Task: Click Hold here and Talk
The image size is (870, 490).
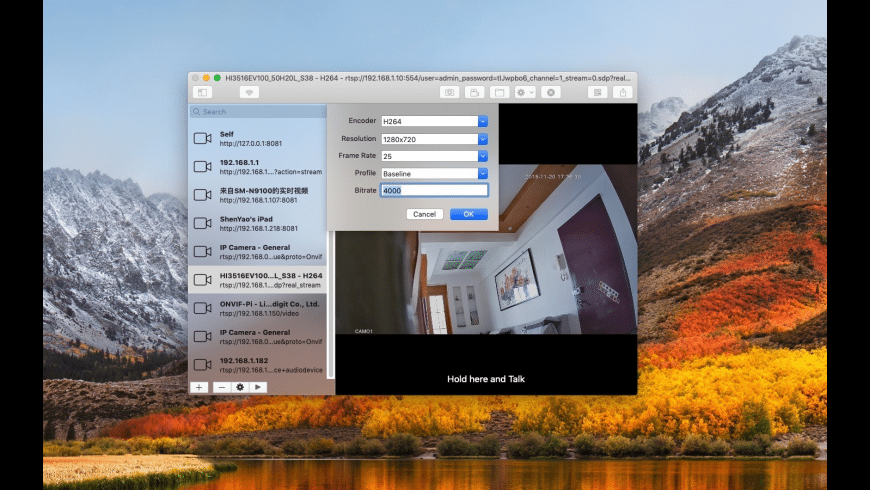Action: click(486, 379)
